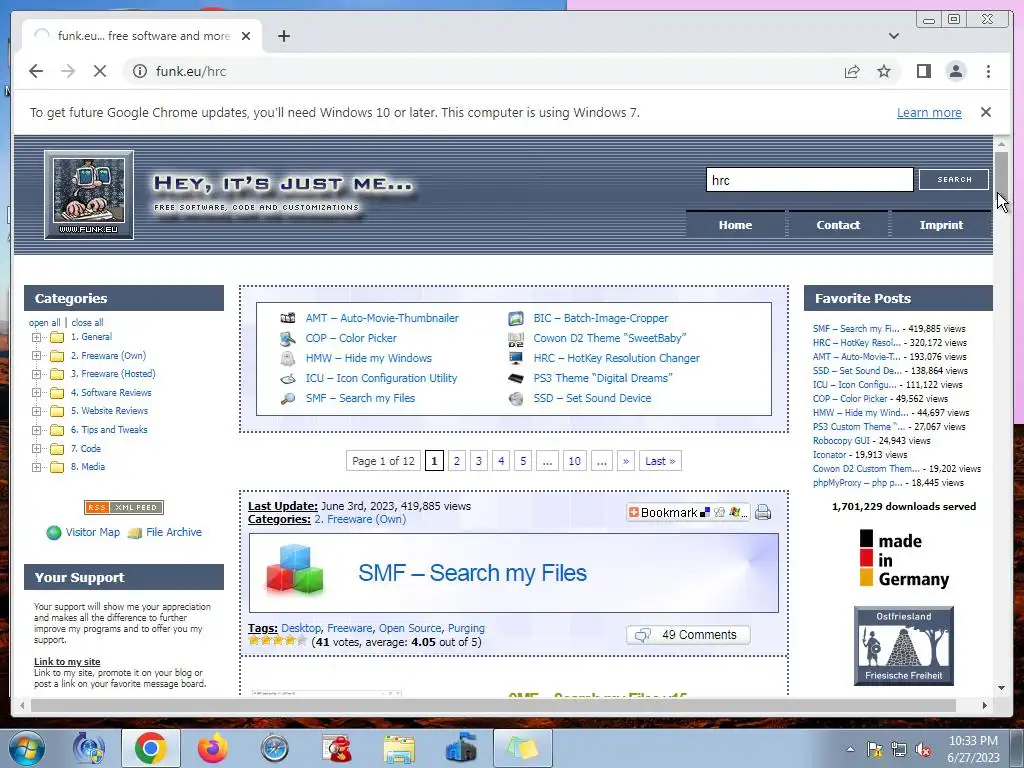Viewport: 1024px width, 768px height.
Task: Expand the 4. Software Reviews category
Action: tap(37, 393)
